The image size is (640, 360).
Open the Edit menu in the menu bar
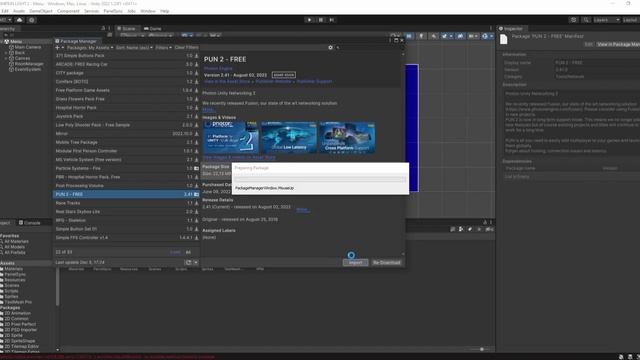click(x=5, y=11)
